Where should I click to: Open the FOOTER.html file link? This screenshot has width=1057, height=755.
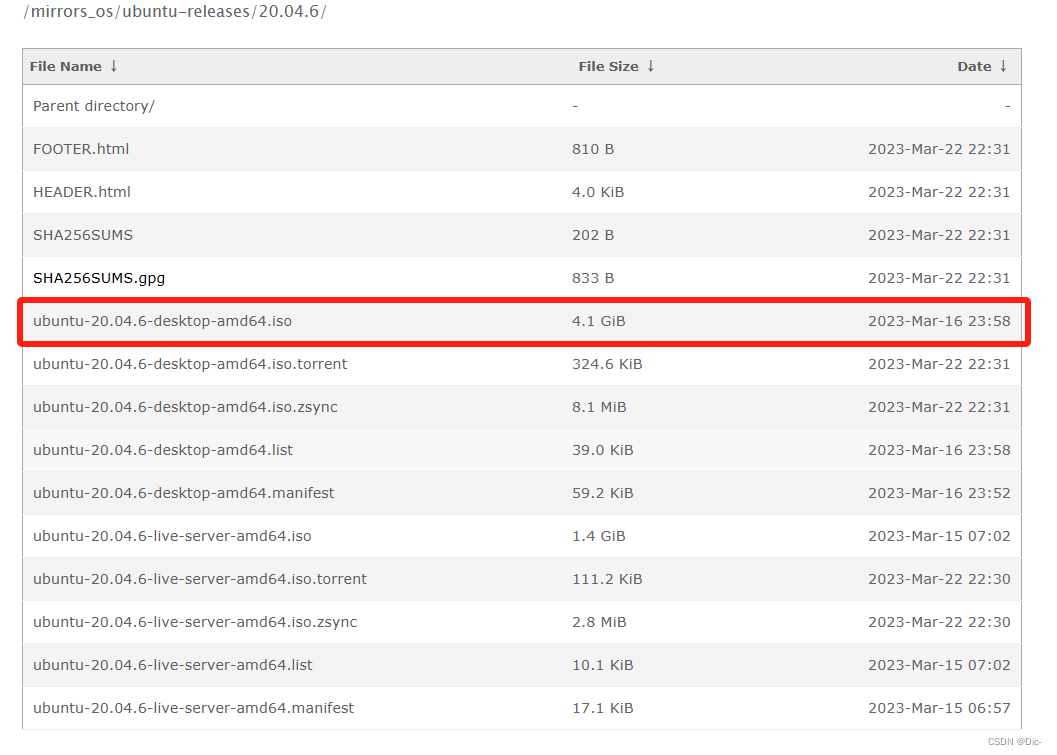pos(81,149)
